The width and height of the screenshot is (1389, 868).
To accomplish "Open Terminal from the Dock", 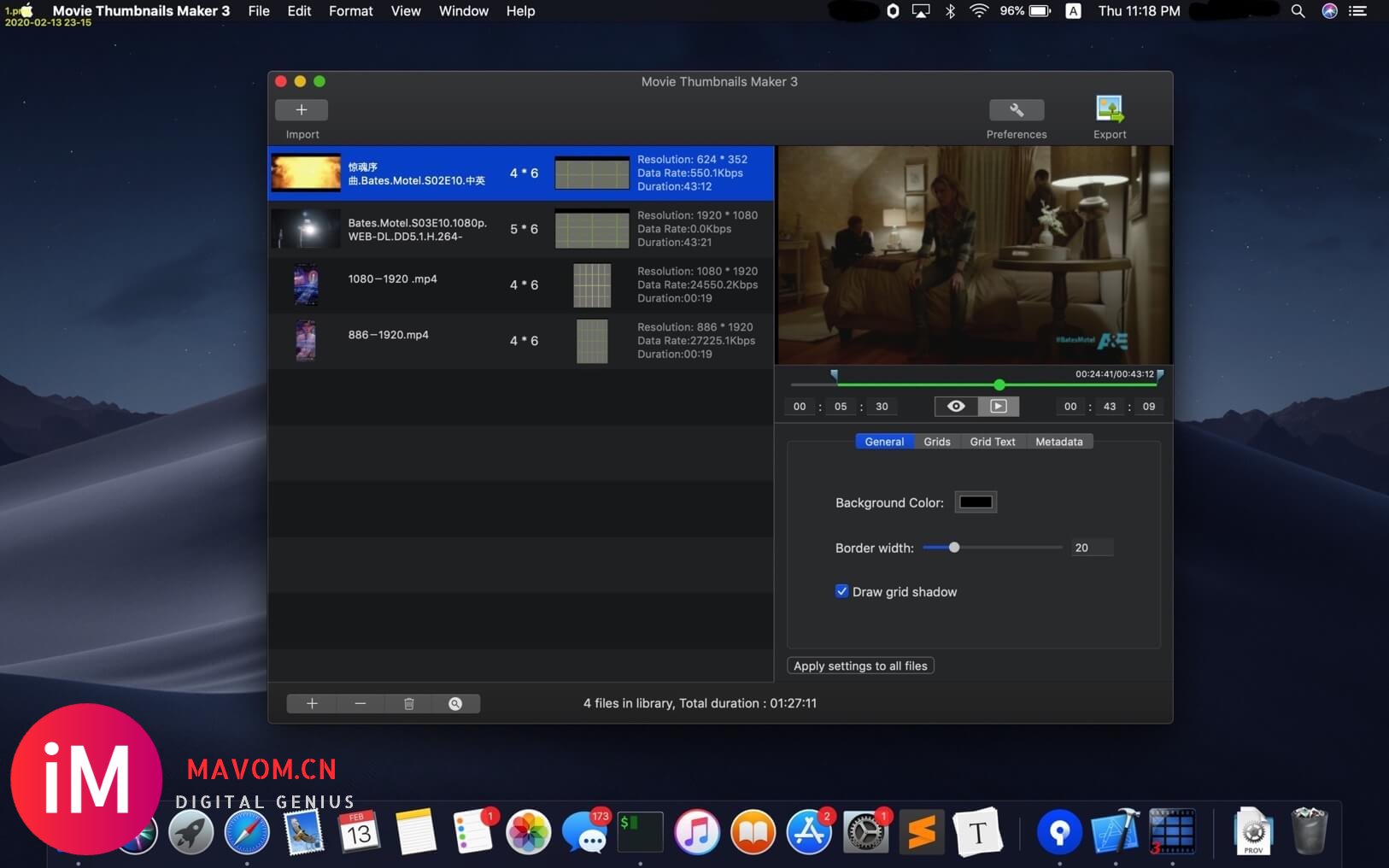I will (x=641, y=832).
